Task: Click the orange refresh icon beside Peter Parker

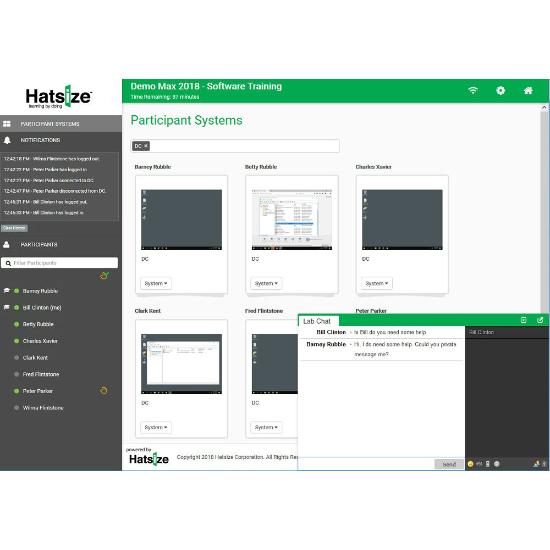Action: pyautogui.click(x=104, y=390)
